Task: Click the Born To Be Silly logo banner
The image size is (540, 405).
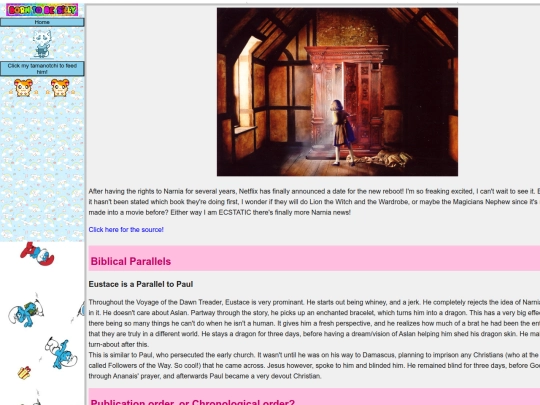Action: tap(42, 10)
